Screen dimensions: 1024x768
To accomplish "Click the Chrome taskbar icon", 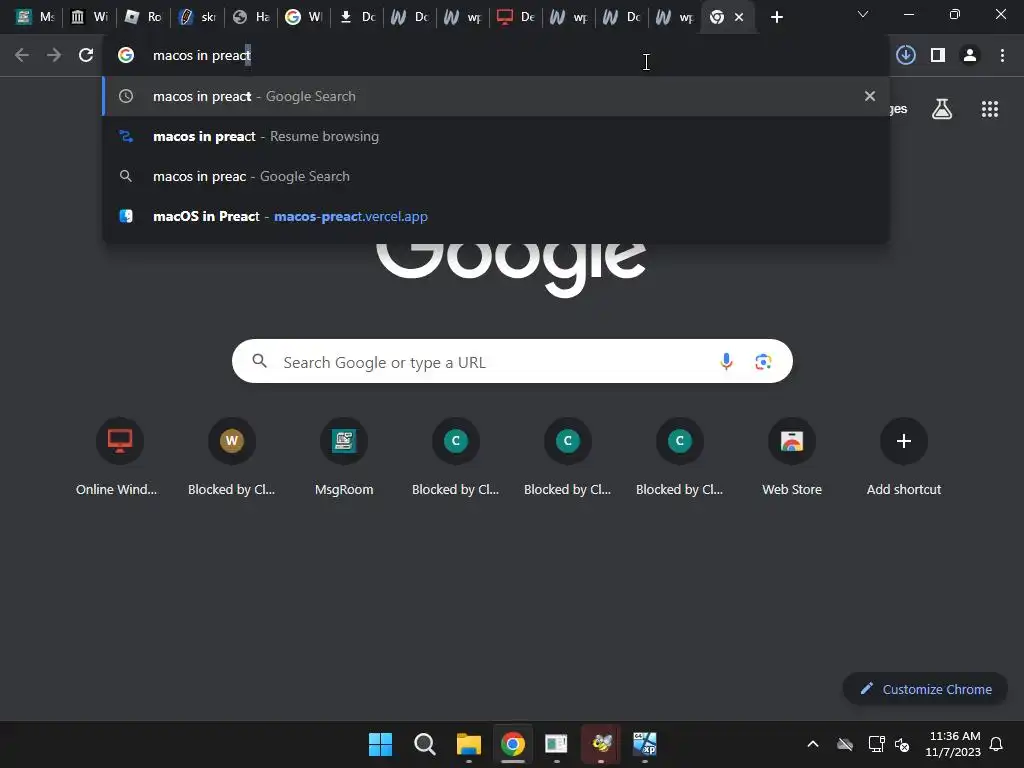I will click(513, 744).
